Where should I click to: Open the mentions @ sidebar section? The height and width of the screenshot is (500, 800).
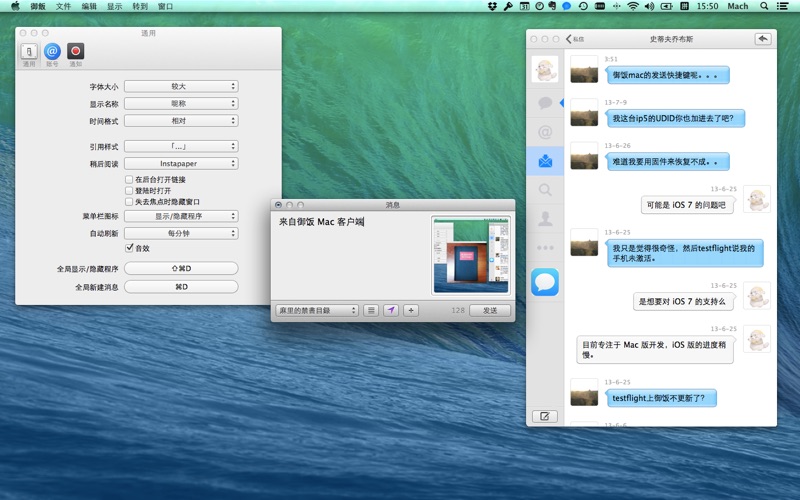545,131
